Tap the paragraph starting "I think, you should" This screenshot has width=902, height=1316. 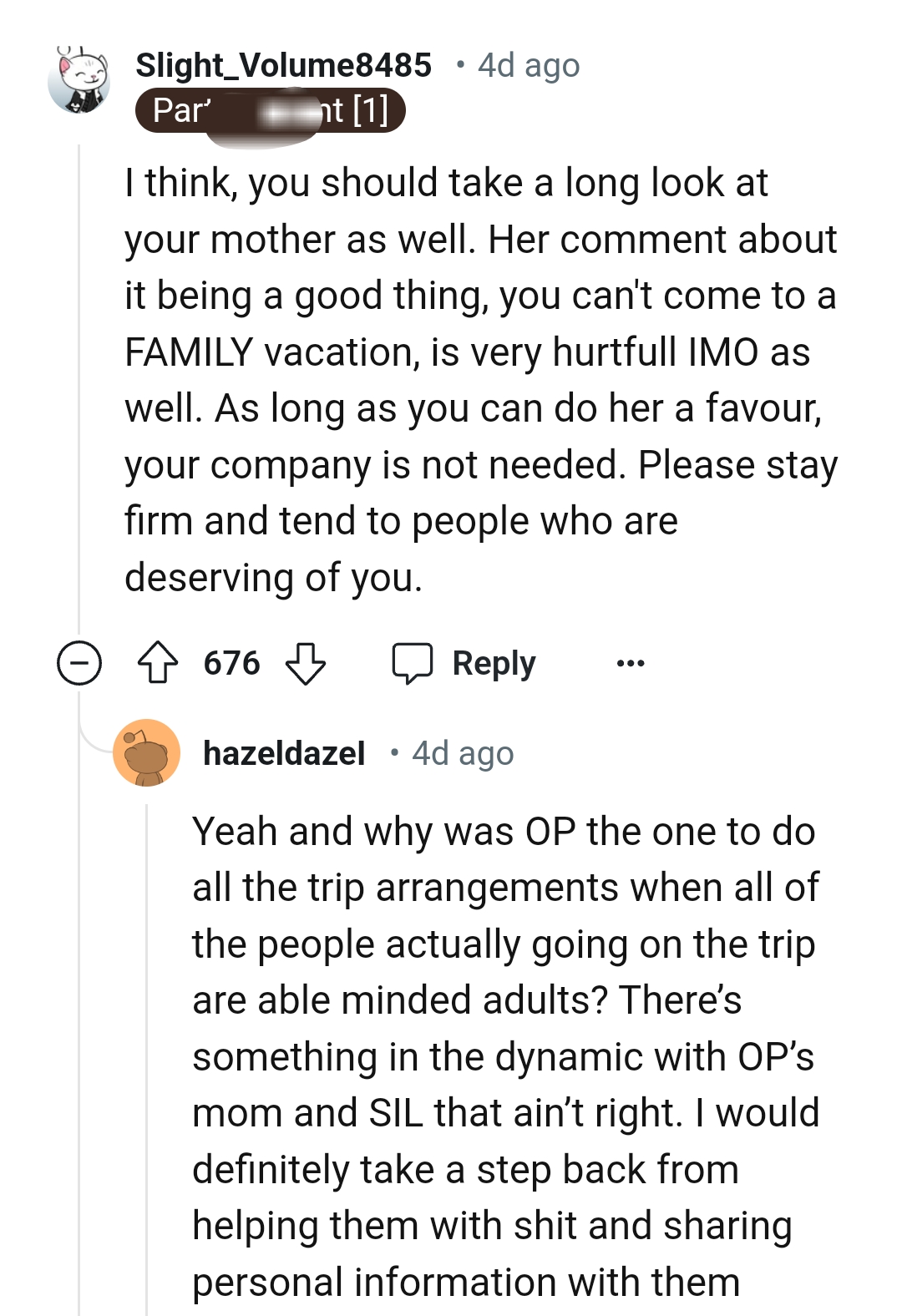pos(480,380)
